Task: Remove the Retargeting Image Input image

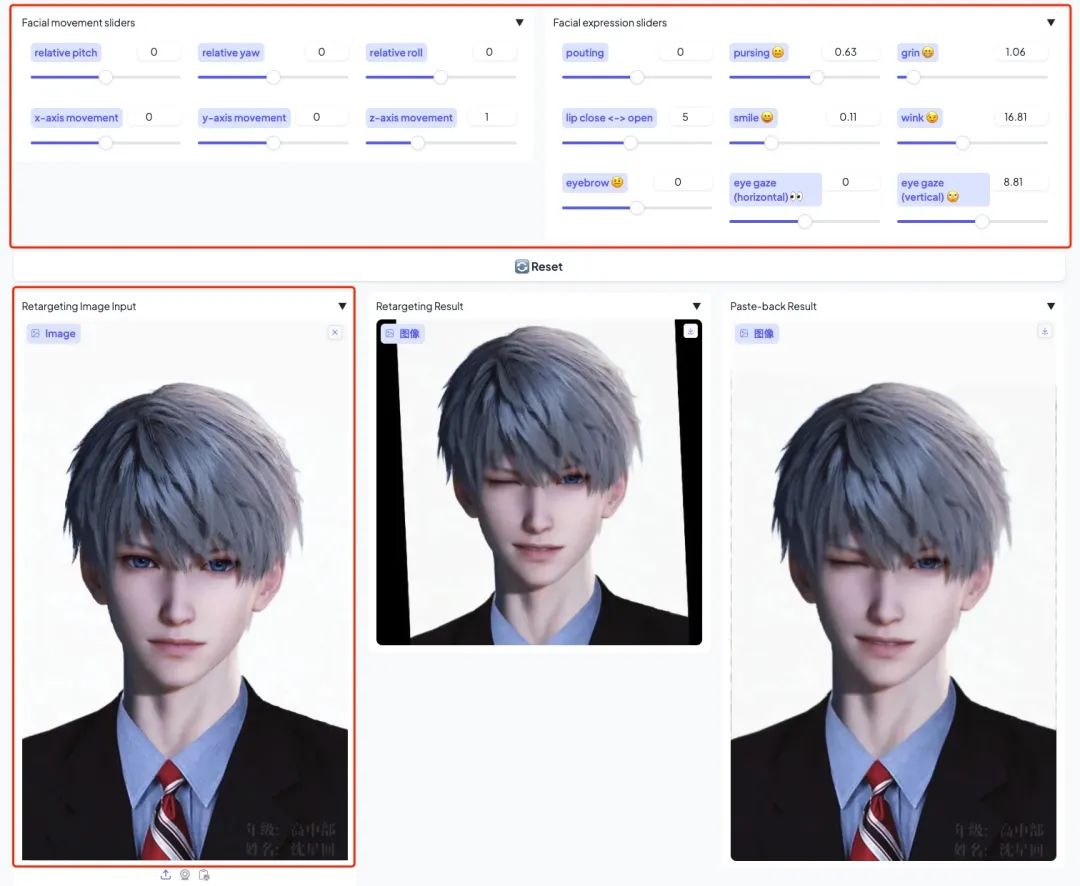Action: 335,333
